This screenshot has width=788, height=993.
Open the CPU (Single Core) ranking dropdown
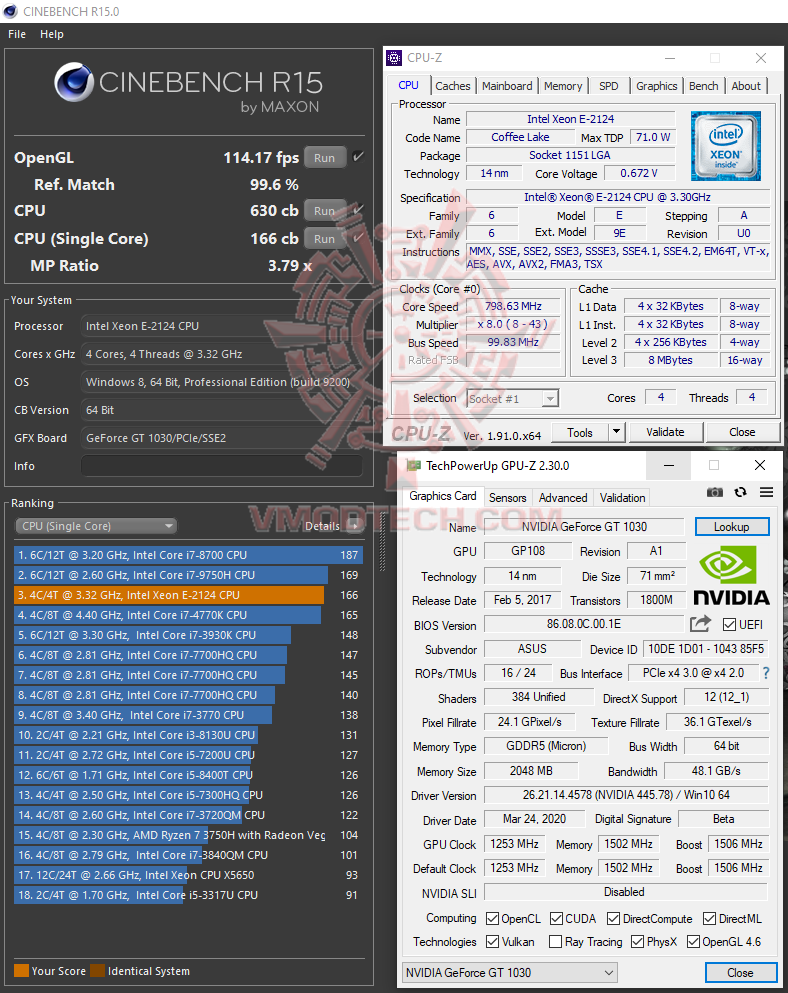96,526
